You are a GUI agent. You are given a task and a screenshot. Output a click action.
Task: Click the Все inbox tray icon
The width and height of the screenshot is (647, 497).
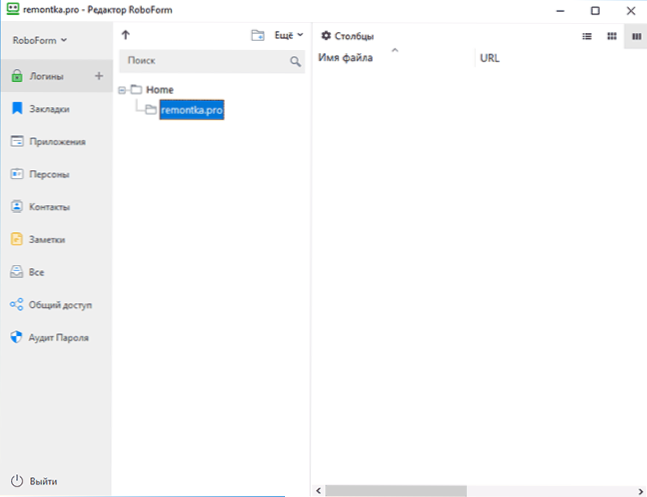17,272
